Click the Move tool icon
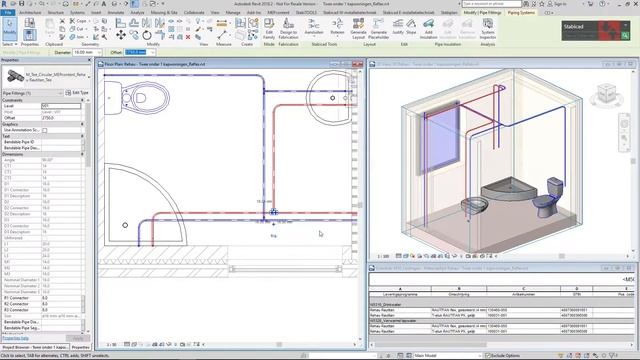The height and width of the screenshot is (360, 640). pyautogui.click(x=121, y=36)
